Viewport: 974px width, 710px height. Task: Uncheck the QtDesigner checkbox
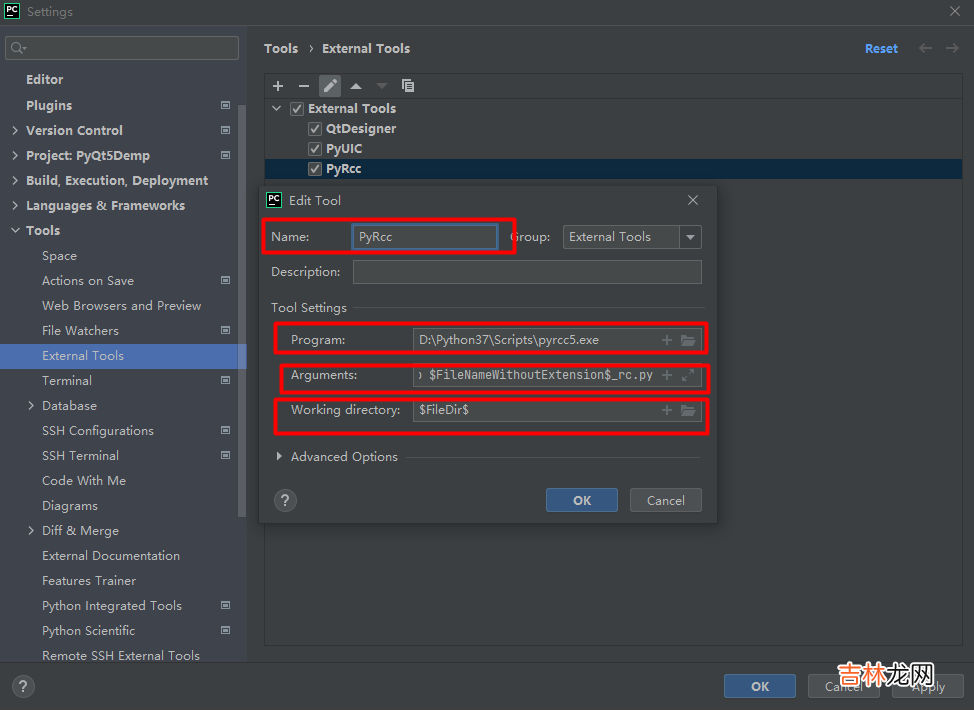(x=315, y=129)
